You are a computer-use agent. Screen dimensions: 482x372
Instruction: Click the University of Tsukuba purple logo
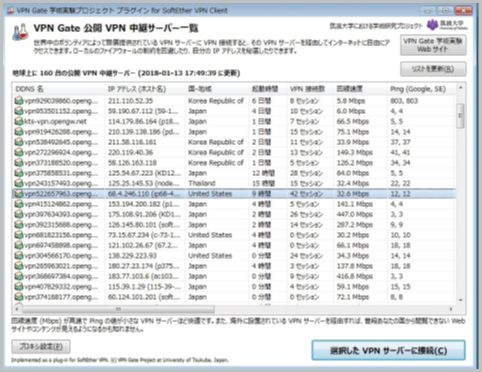click(432, 25)
